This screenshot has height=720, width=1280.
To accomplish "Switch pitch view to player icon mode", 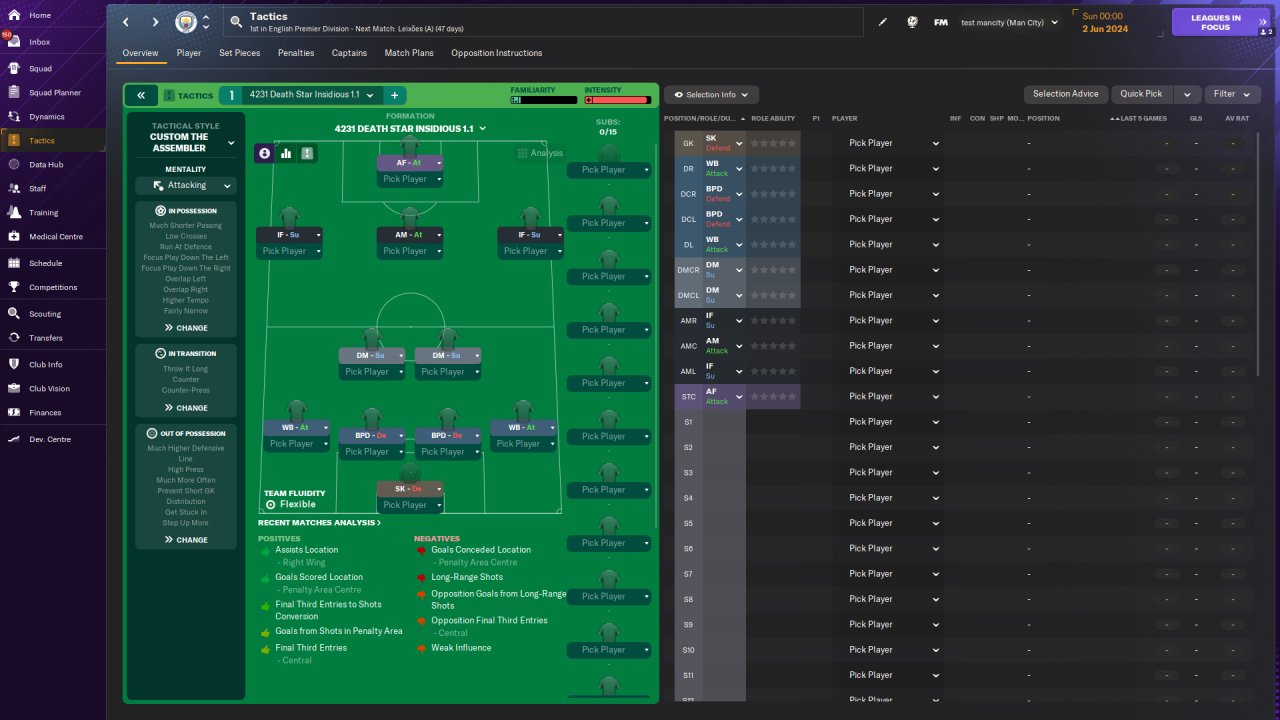I will (x=265, y=153).
